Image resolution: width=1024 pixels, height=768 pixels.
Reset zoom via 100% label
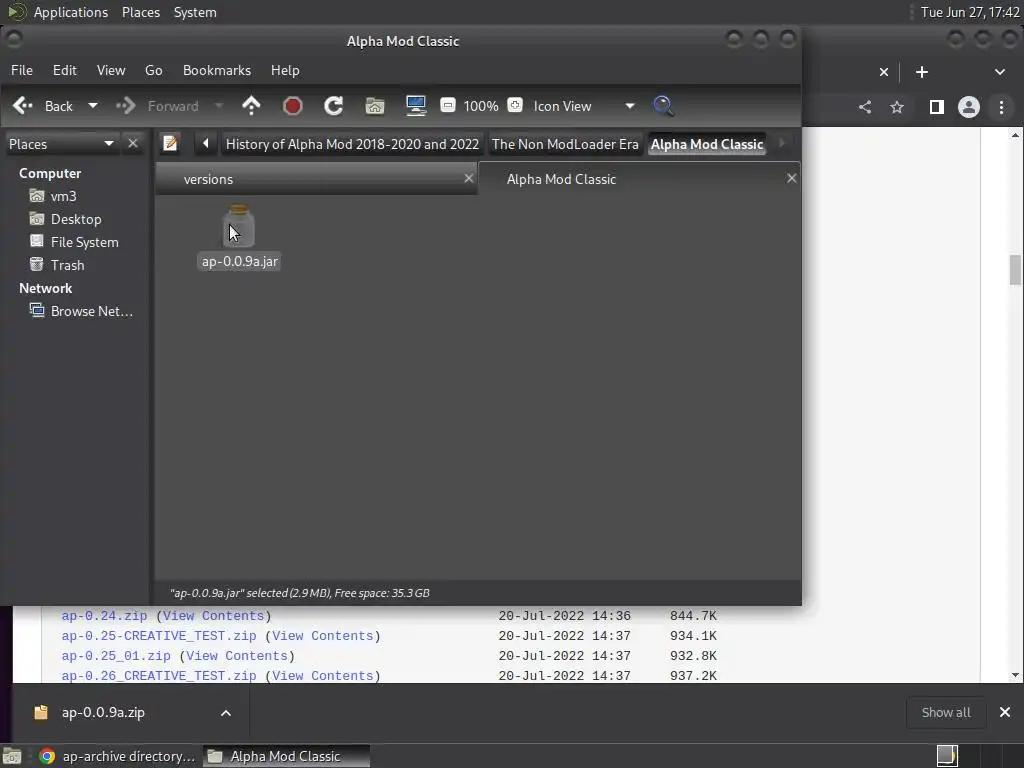tap(481, 106)
